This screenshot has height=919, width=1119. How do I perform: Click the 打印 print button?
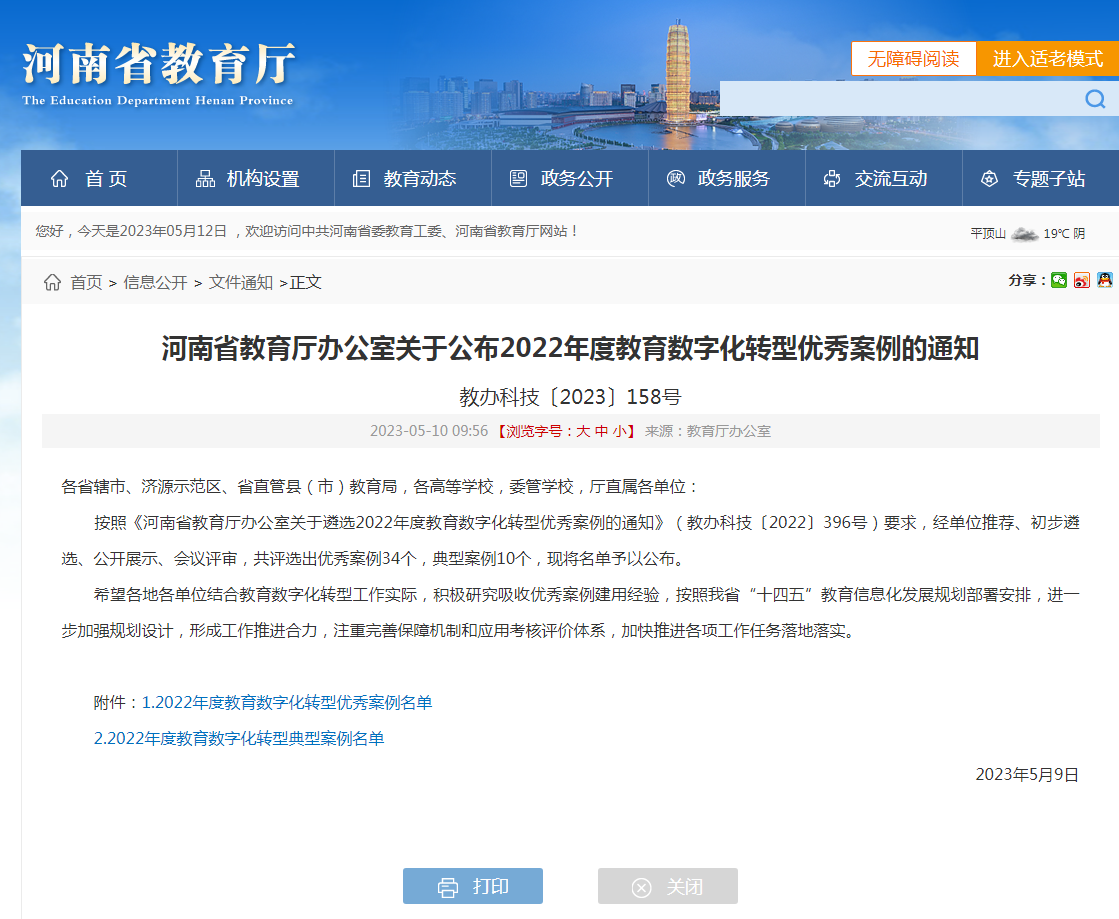tap(472, 886)
